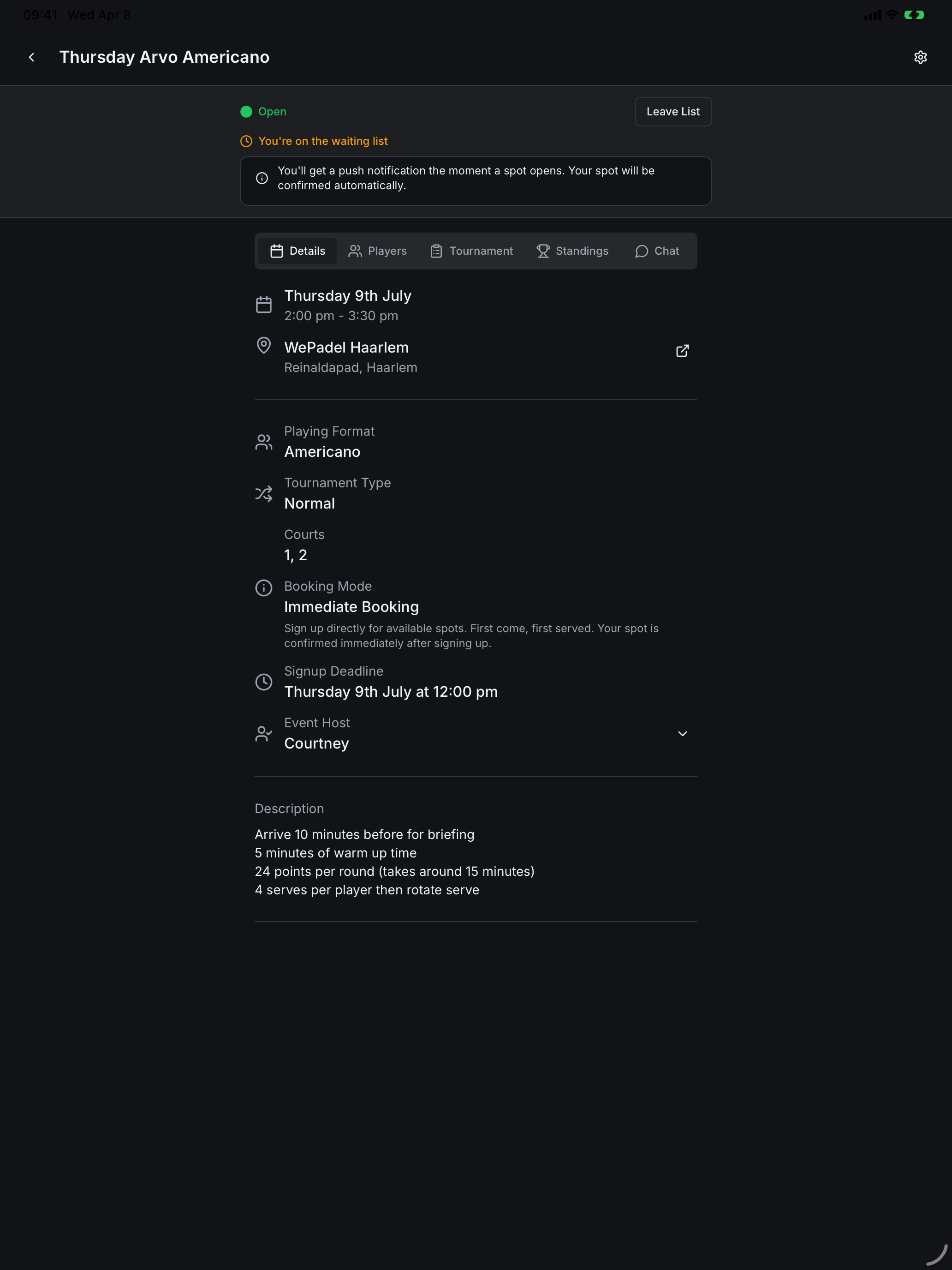
Task: Open WePadel Haarlem external link icon
Action: click(682, 351)
